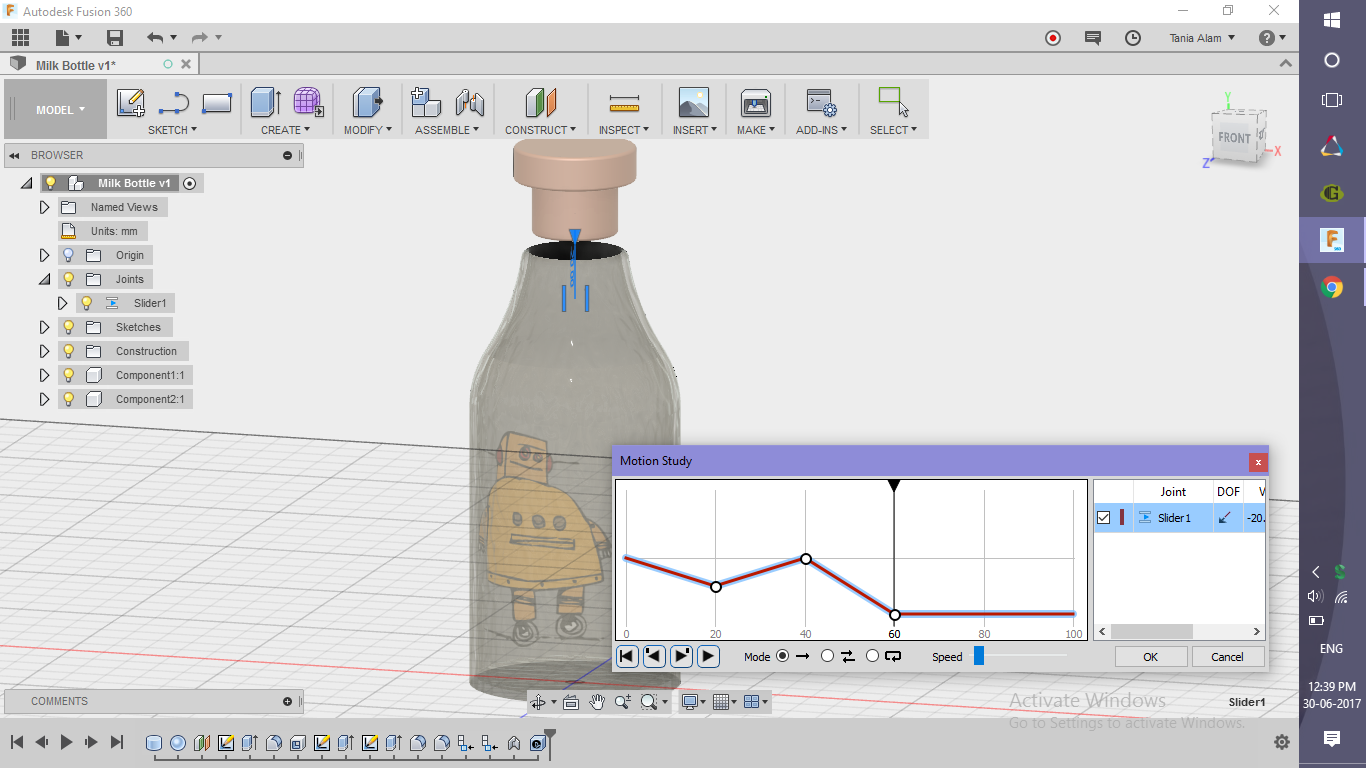Open the INSPECT menu
Image resolution: width=1366 pixels, height=768 pixels.
pos(624,130)
